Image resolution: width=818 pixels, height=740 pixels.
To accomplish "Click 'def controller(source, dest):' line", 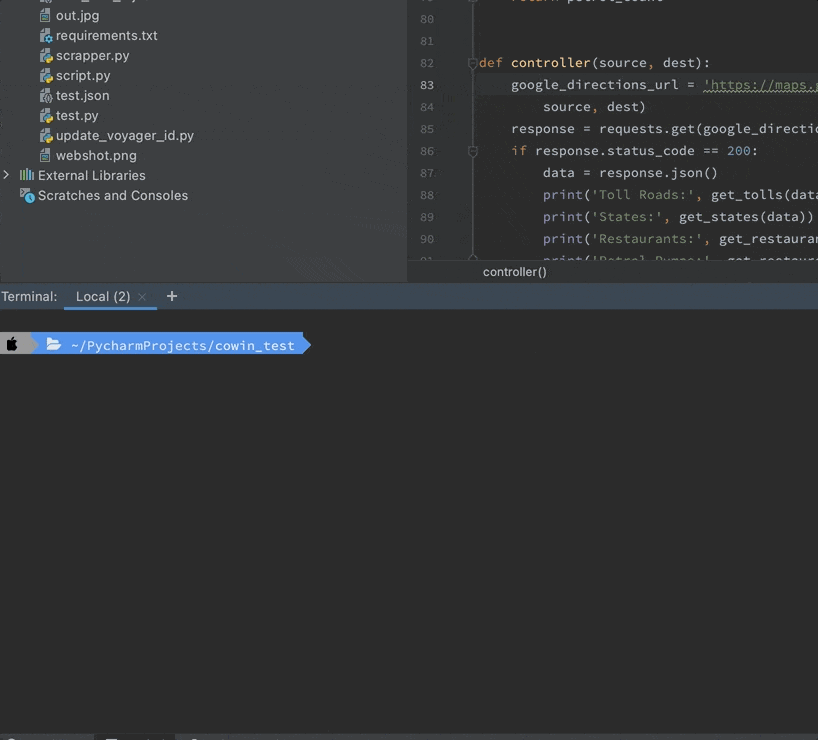I will point(594,63).
